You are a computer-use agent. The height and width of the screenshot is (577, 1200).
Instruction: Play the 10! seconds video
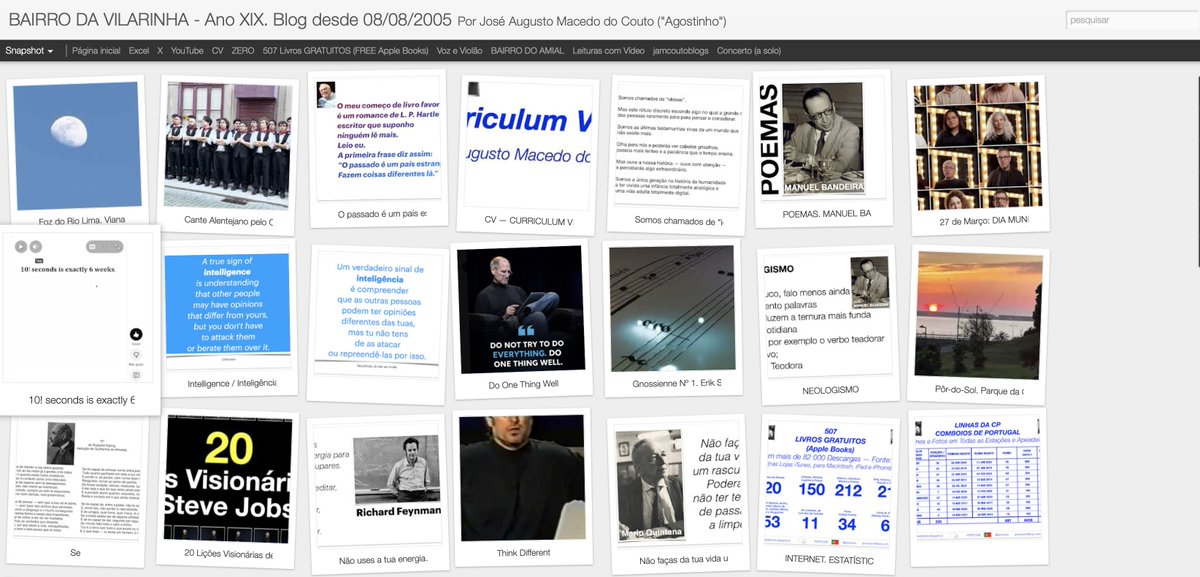coord(20,246)
